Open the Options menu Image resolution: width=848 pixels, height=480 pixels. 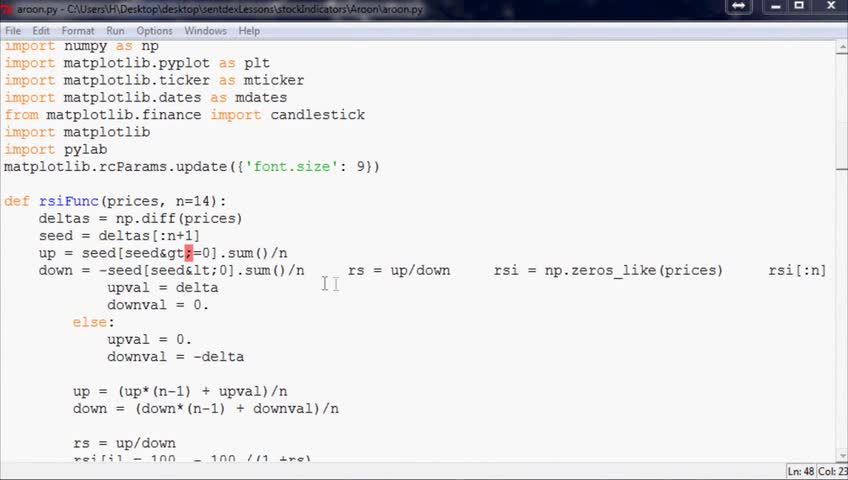155,31
